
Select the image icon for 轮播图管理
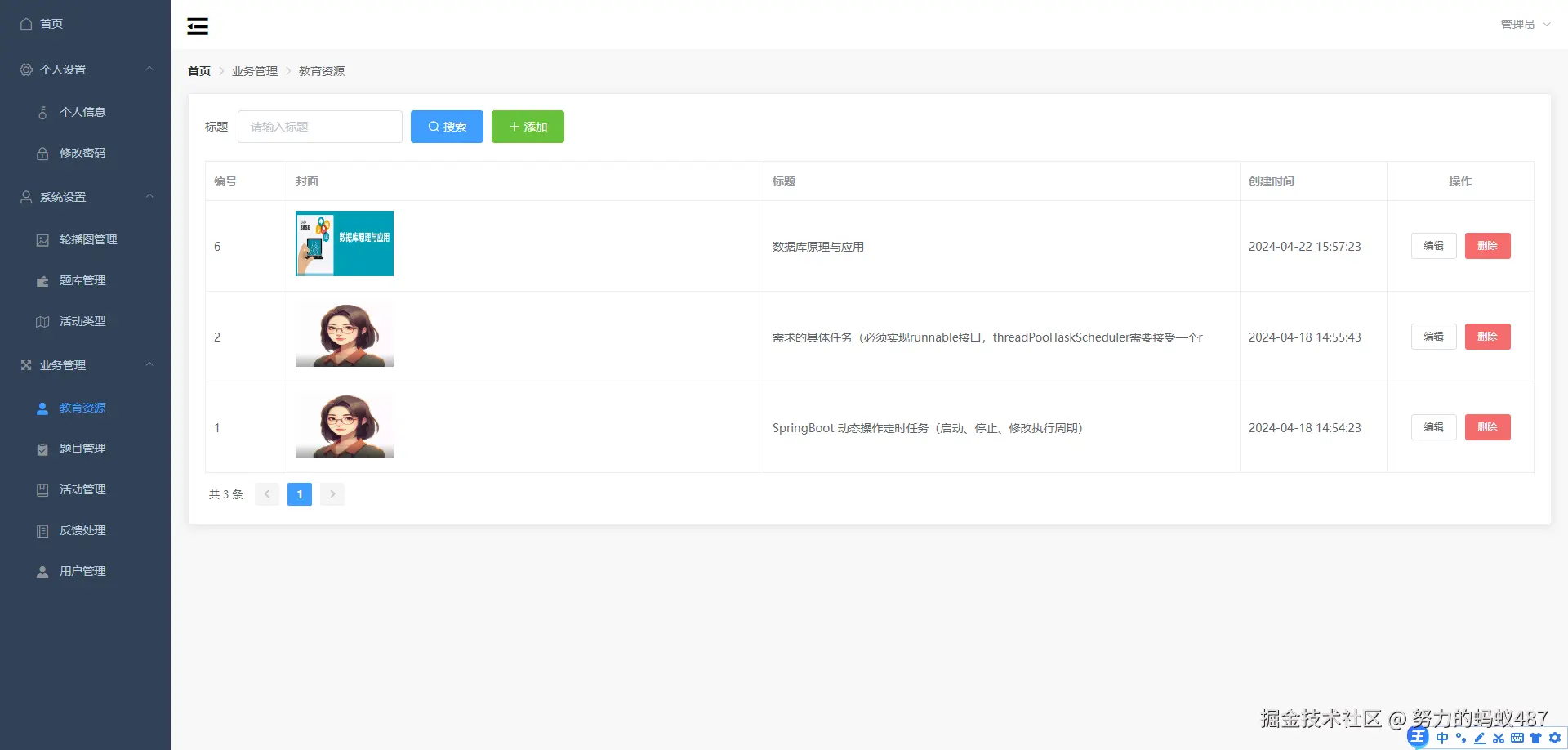tap(42, 239)
